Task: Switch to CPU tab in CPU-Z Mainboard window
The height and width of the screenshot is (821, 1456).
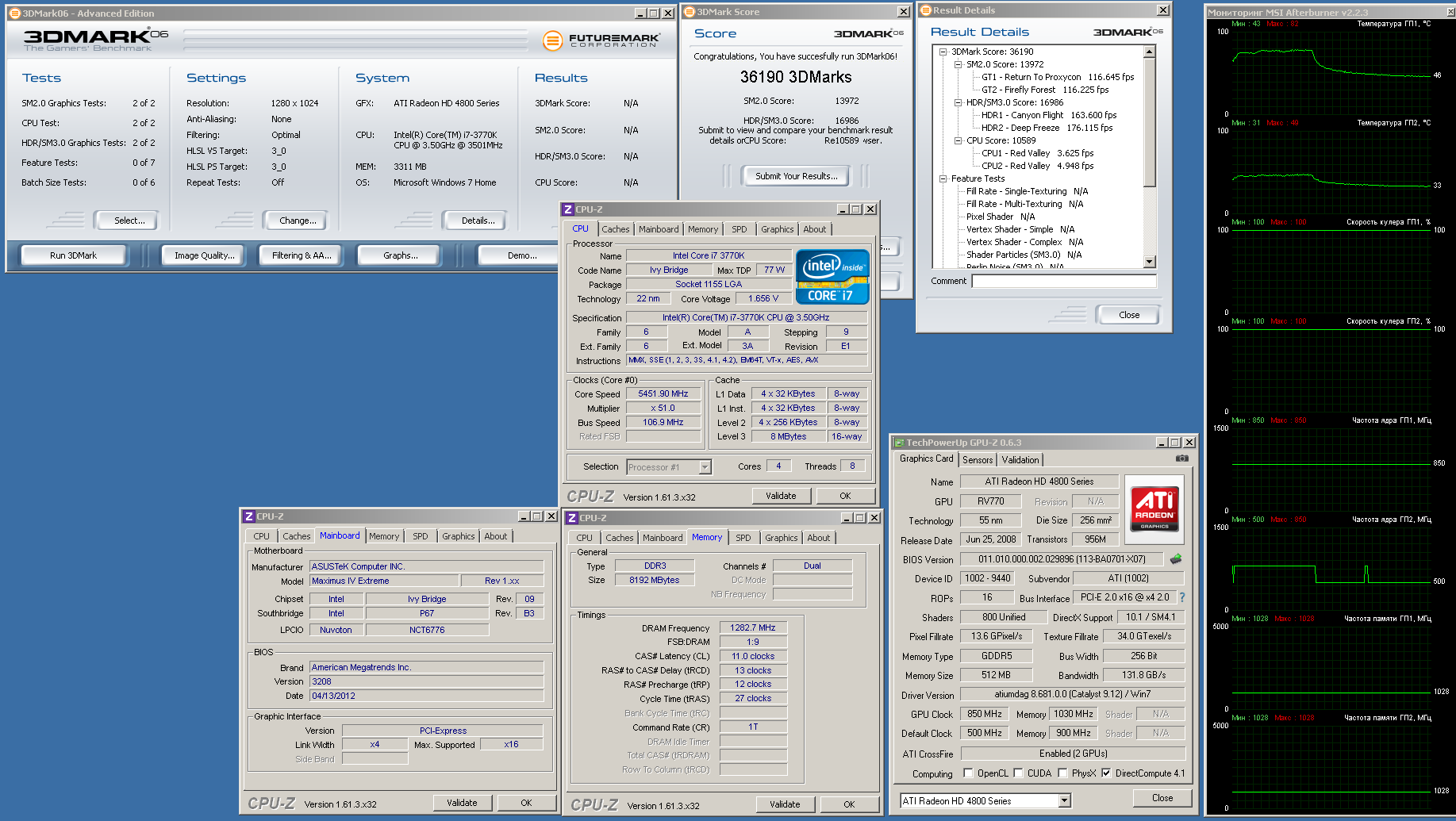Action: 262,536
